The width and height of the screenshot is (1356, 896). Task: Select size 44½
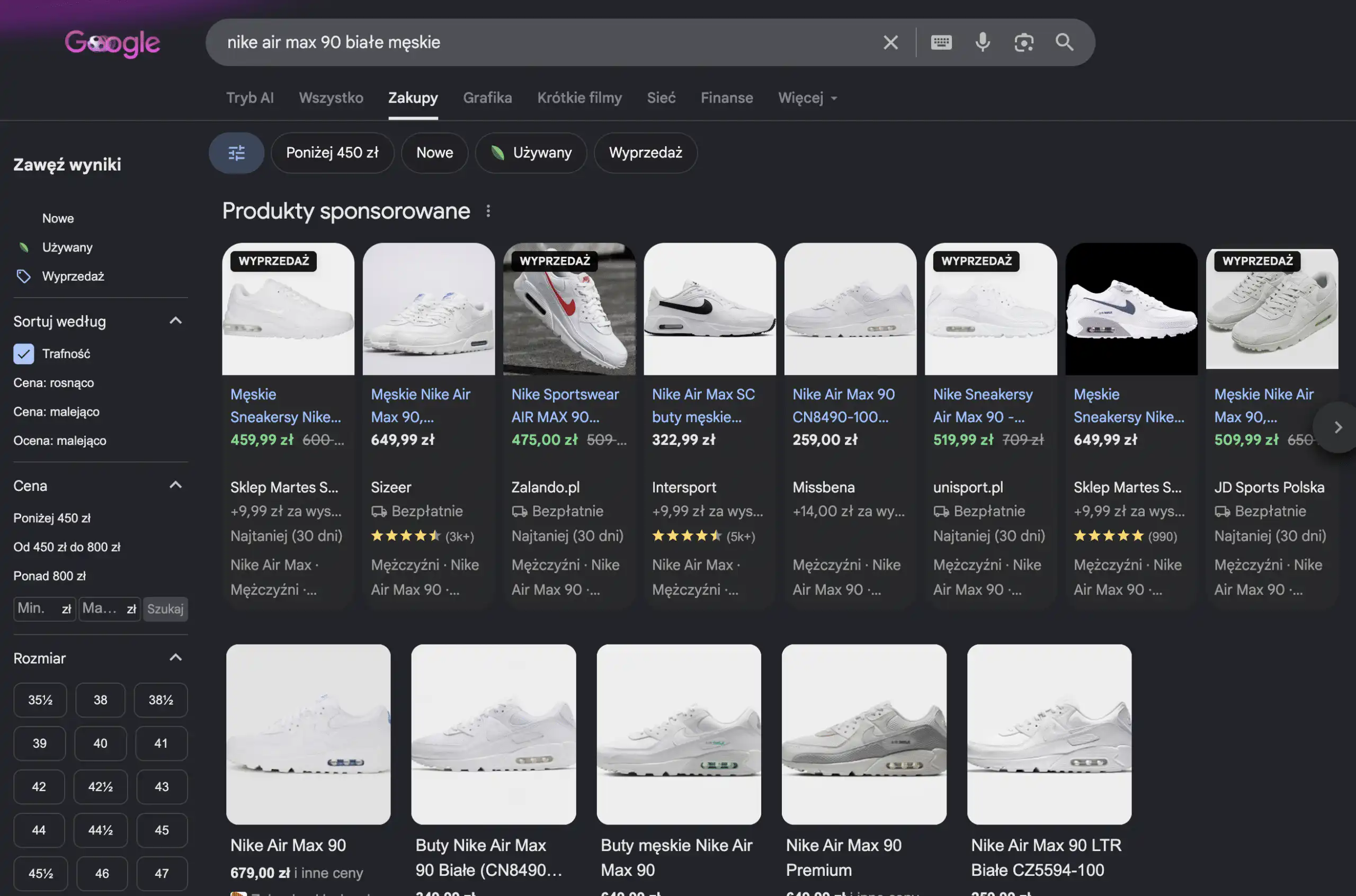click(x=101, y=830)
